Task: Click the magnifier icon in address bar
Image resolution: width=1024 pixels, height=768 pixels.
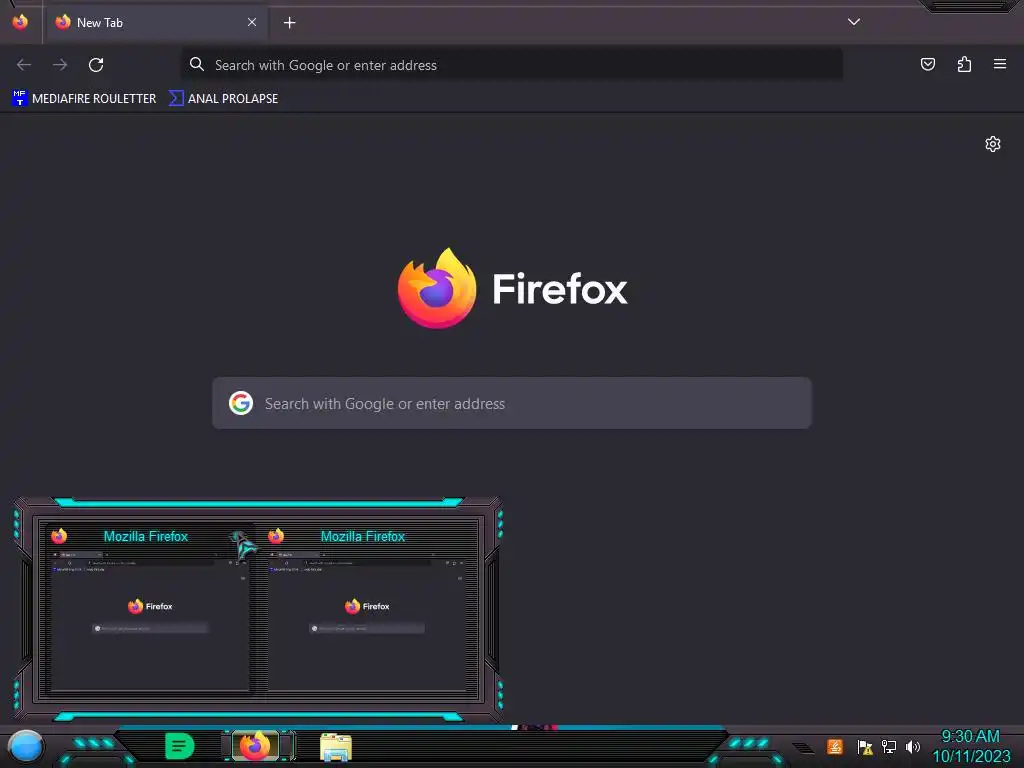Action: pos(197,64)
